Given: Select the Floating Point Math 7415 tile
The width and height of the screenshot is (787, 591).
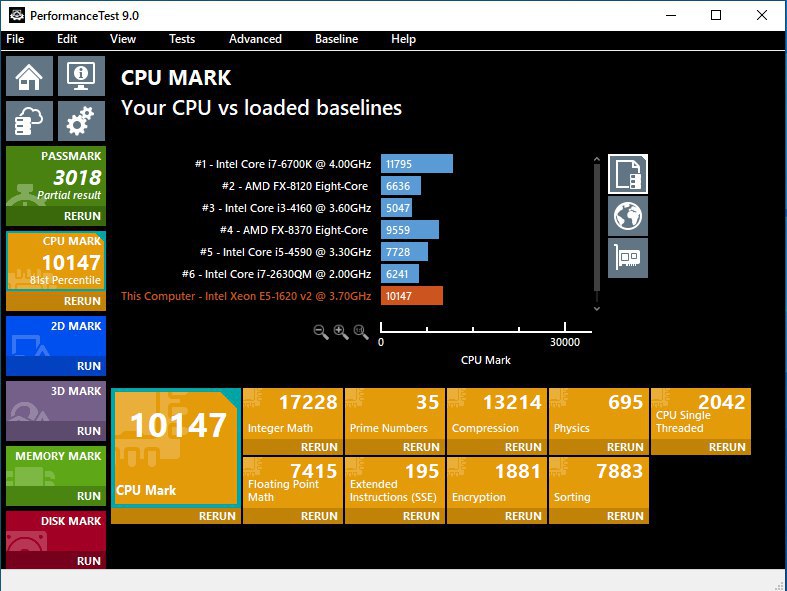Looking at the screenshot, I should click(293, 483).
